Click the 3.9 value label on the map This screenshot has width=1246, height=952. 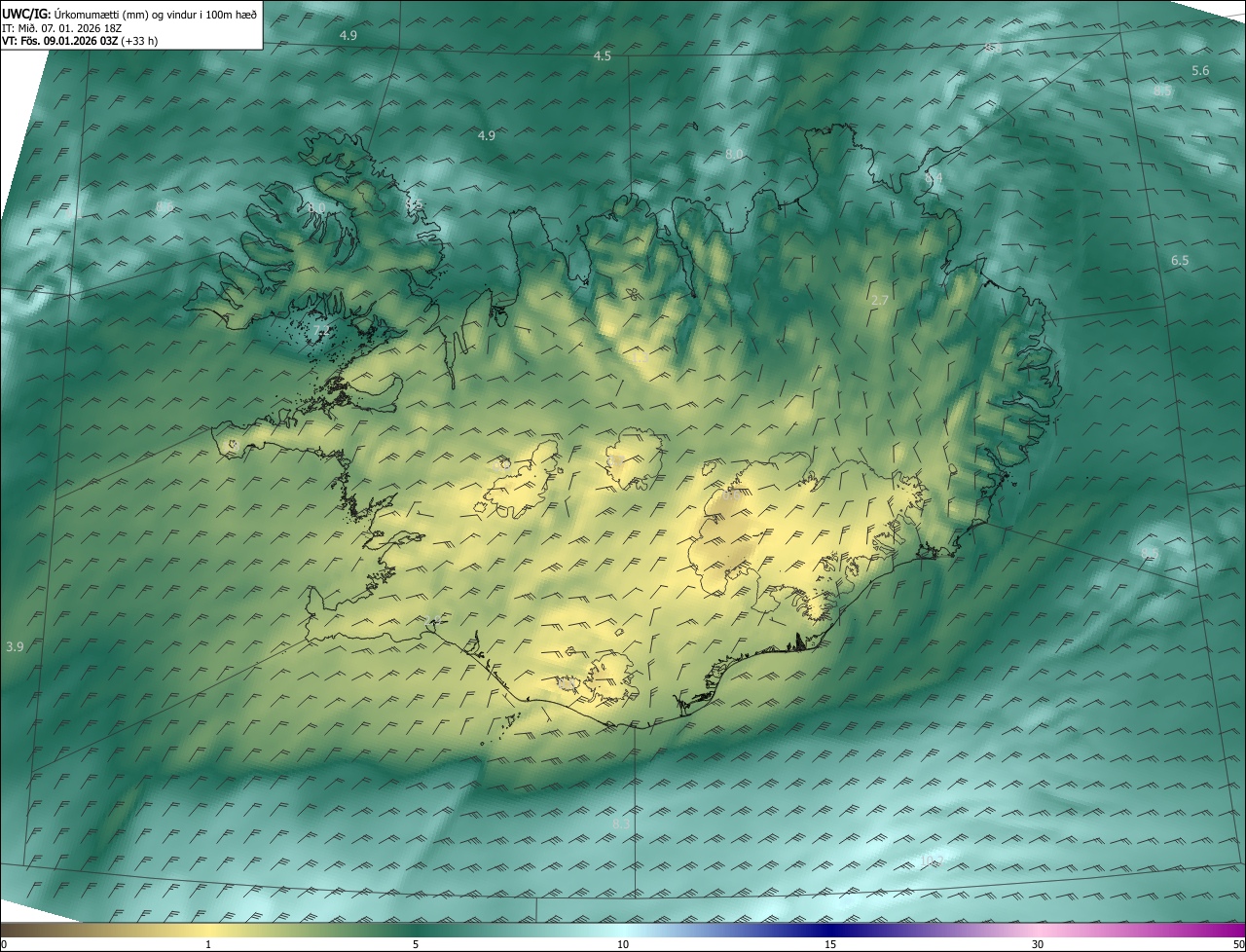click(x=15, y=646)
